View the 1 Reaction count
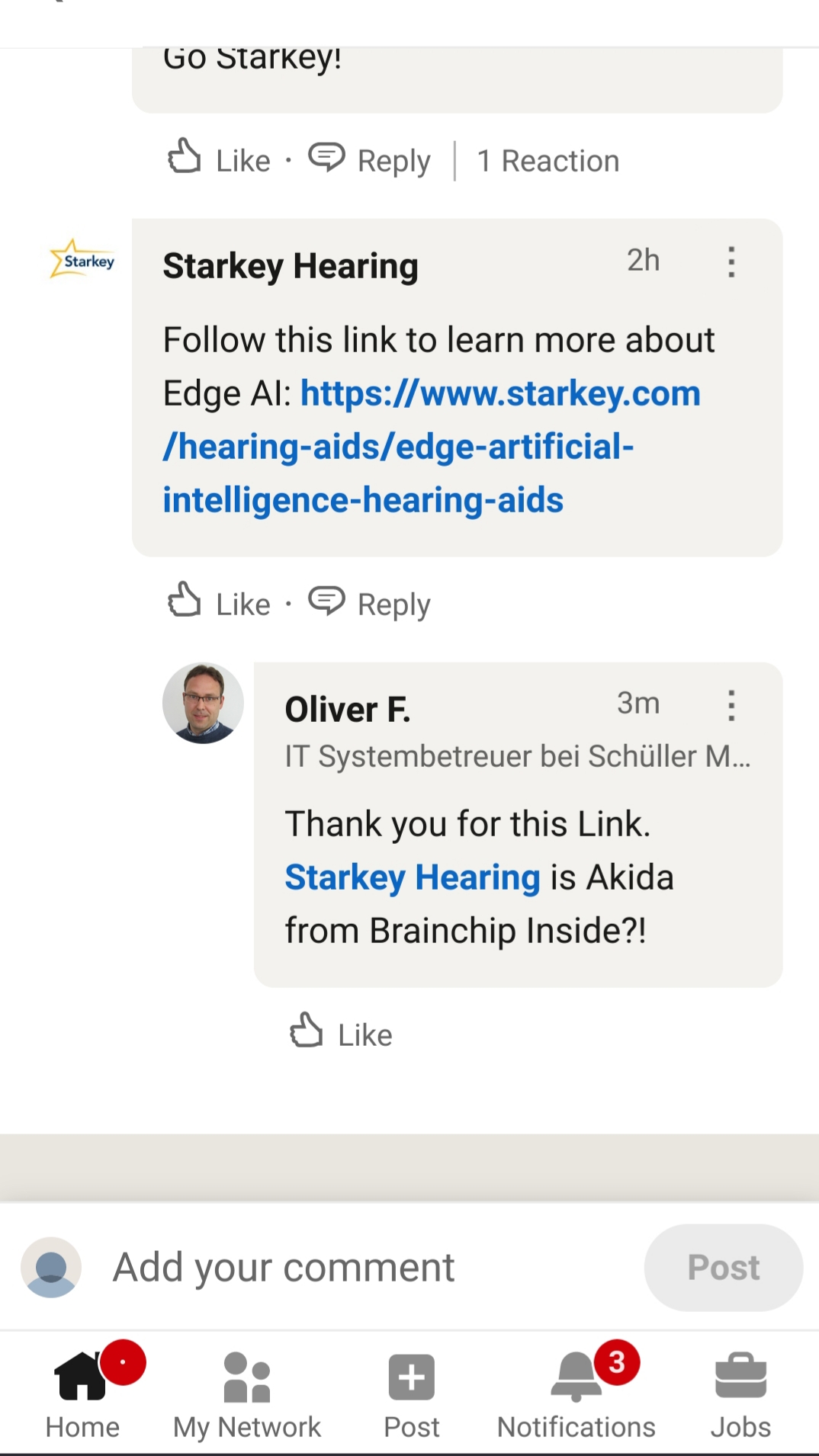The height and width of the screenshot is (1456, 819). click(x=548, y=161)
